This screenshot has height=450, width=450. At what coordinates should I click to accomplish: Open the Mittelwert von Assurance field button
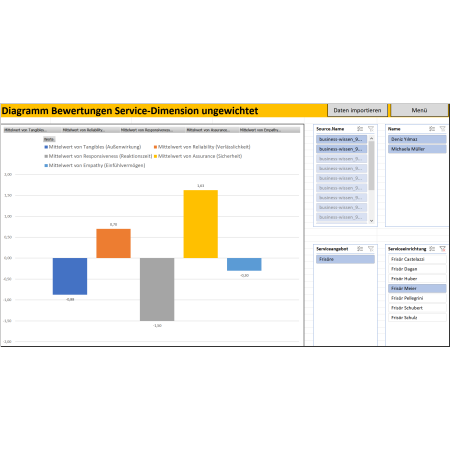[x=208, y=130]
